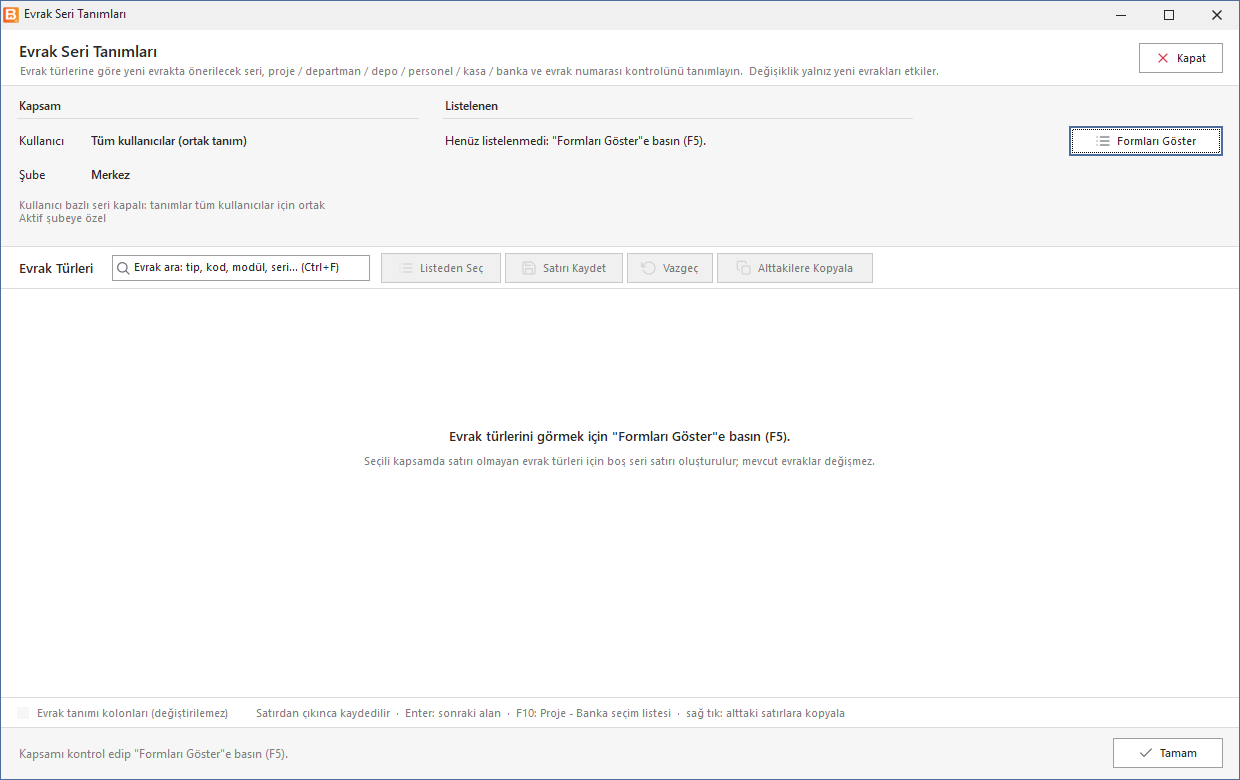The width and height of the screenshot is (1240, 780).
Task: Maximize the Evrak Seri Tanımları window
Action: [1169, 15]
